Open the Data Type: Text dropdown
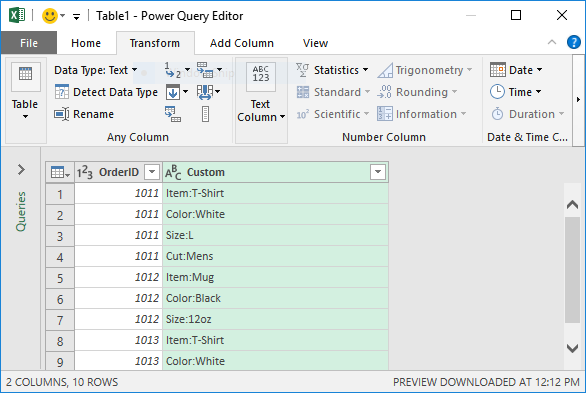This screenshot has width=586, height=393. (x=96, y=70)
